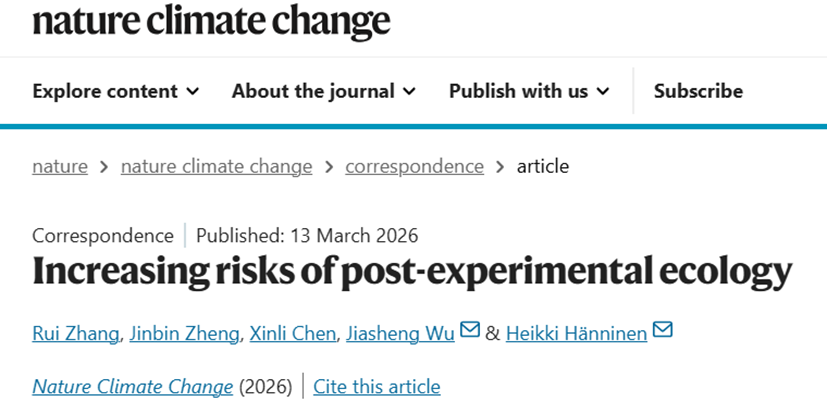
Task: Click the nature climate change logo
Action: (211, 19)
